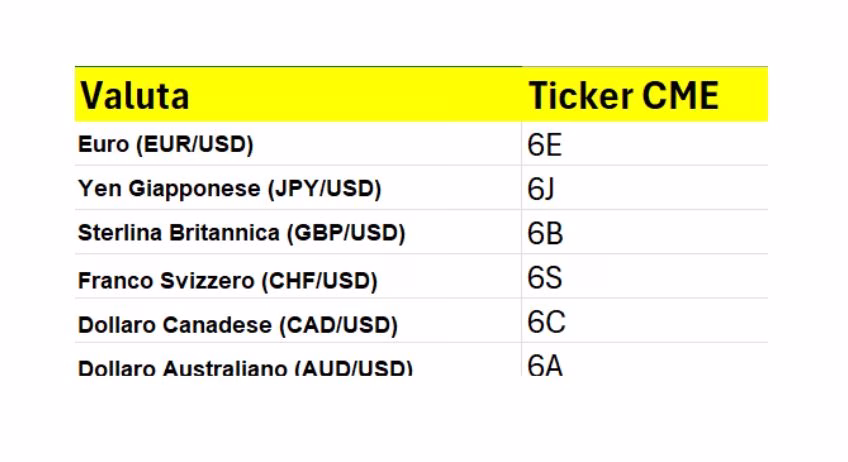Viewport: 848px width, 462px height.
Task: Select the Ticker CME header cell
Action: click(645, 94)
